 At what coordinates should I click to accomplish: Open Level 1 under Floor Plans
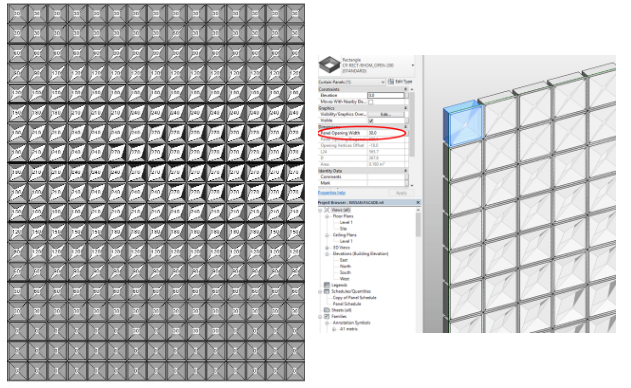pyautogui.click(x=346, y=222)
